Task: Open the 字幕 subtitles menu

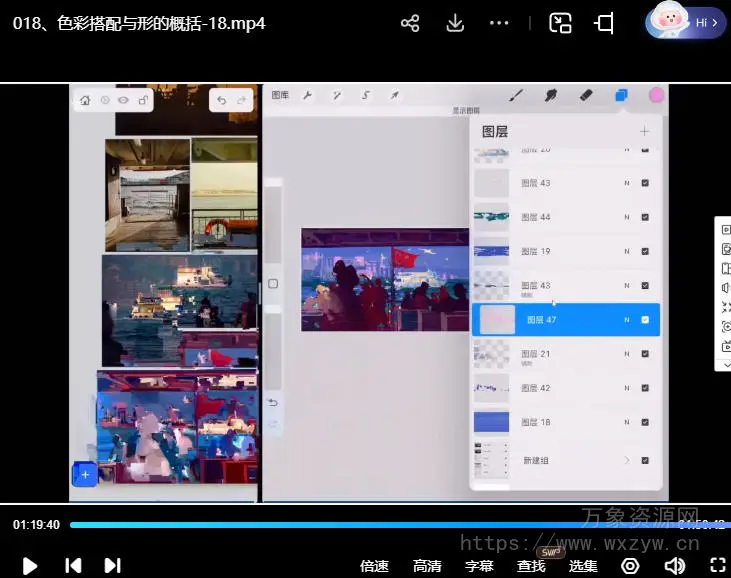Action: coord(479,566)
